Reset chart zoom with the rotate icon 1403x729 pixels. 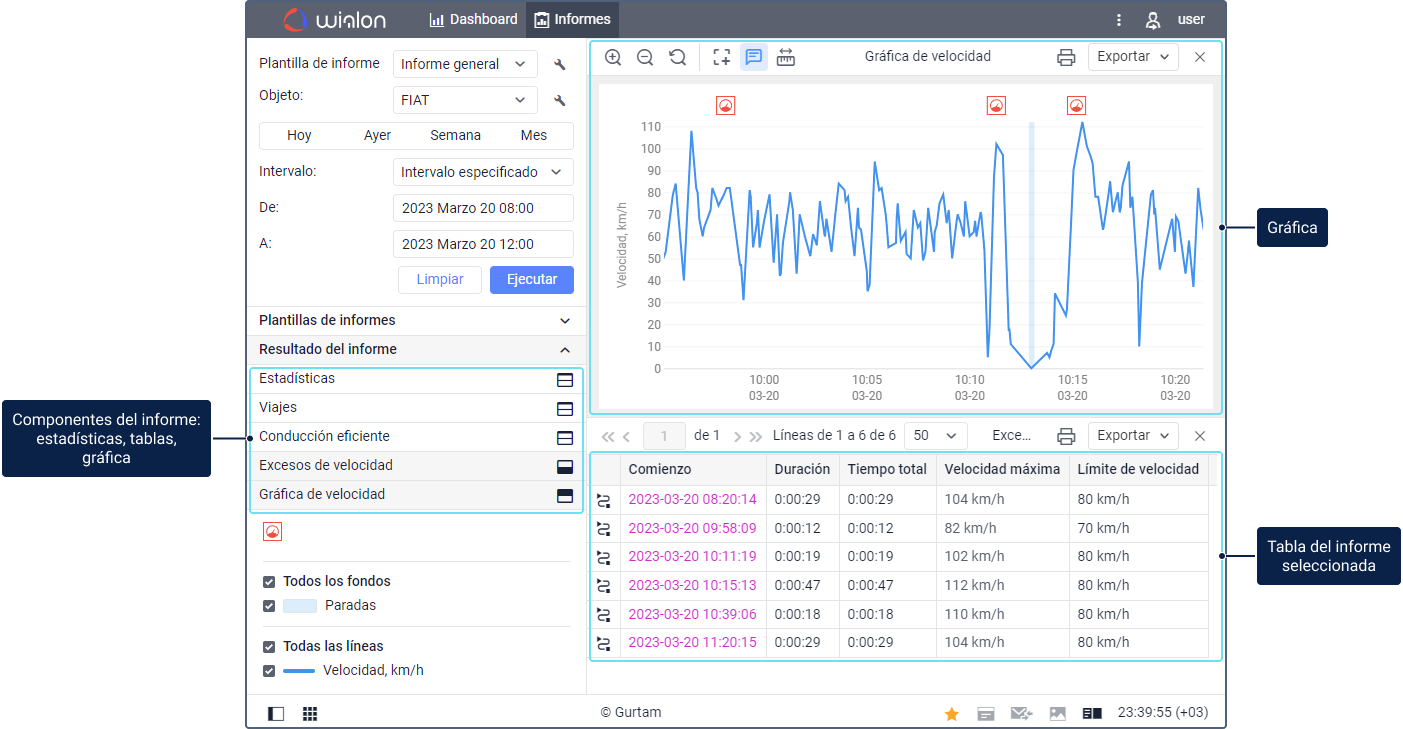coord(677,57)
